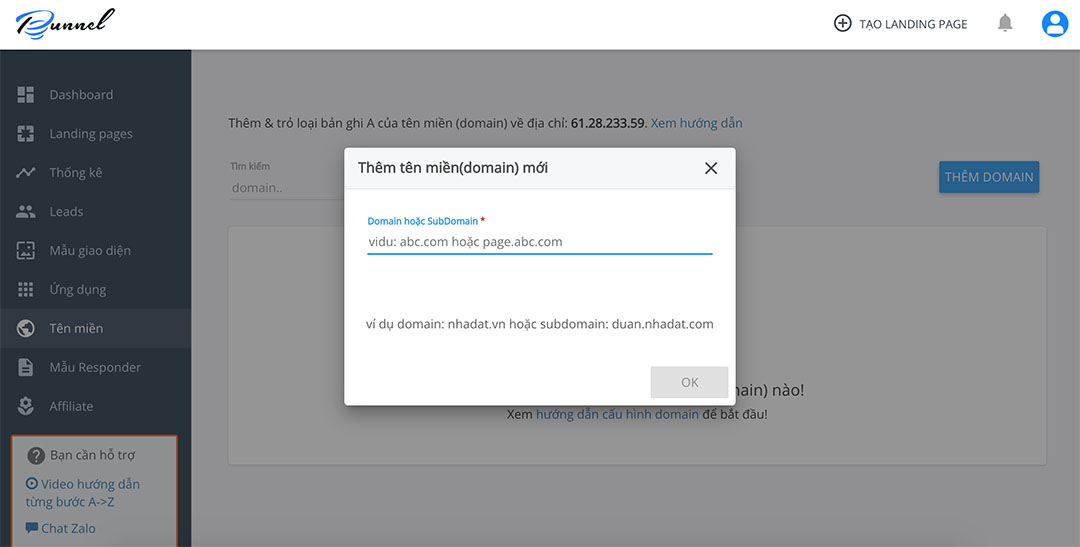Close the add domain dialog
The image size is (1080, 547).
pos(711,168)
